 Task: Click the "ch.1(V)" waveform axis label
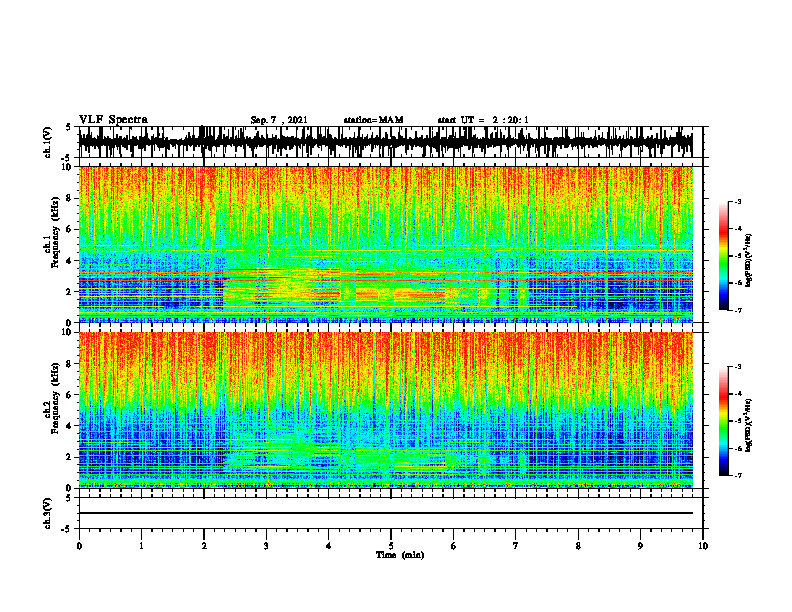48,142
